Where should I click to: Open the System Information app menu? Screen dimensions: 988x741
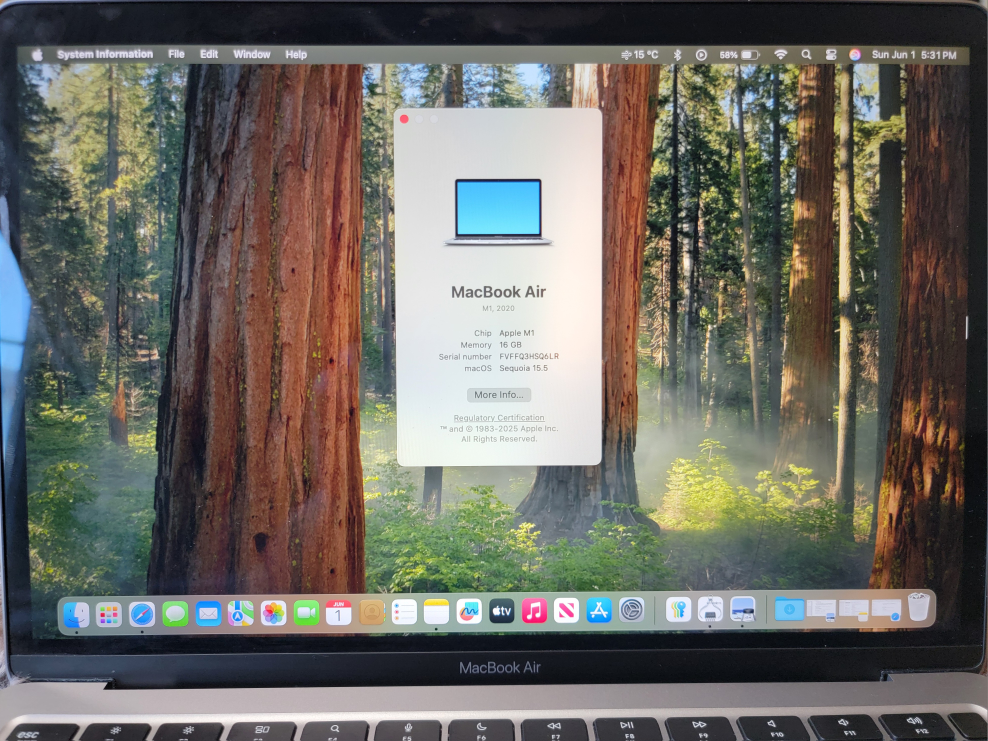105,54
